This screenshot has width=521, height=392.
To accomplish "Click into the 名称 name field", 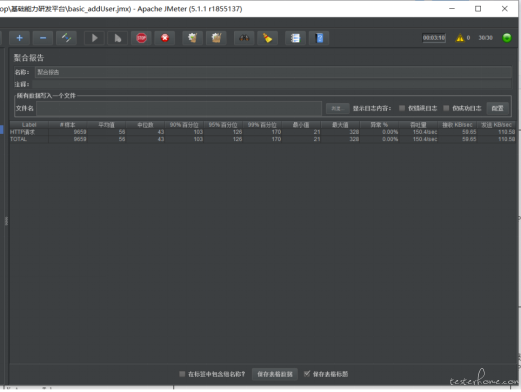I will point(273,72).
